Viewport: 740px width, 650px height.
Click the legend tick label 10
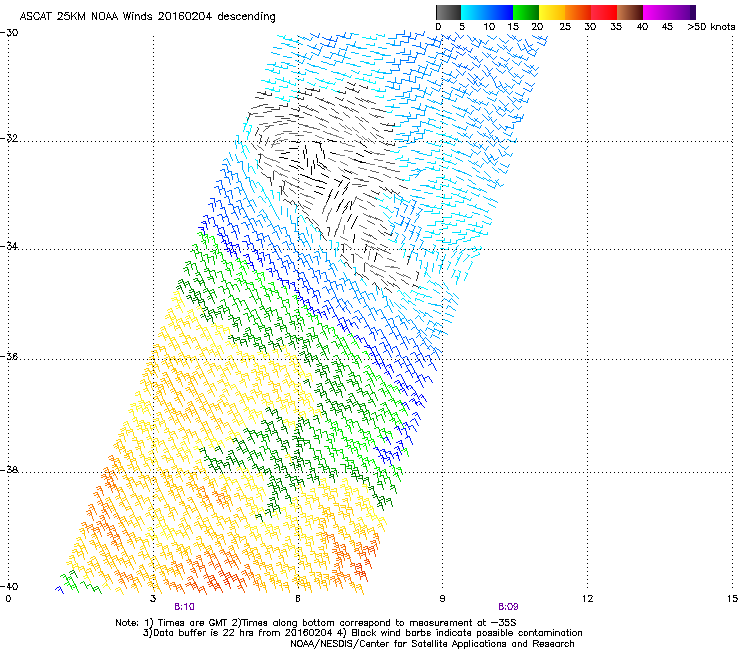click(489, 27)
